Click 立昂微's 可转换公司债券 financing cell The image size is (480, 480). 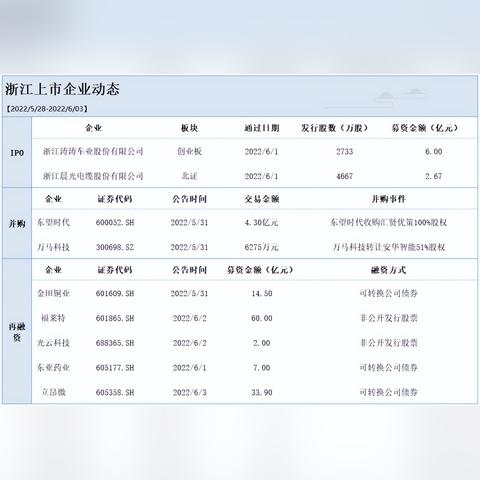tap(388, 392)
